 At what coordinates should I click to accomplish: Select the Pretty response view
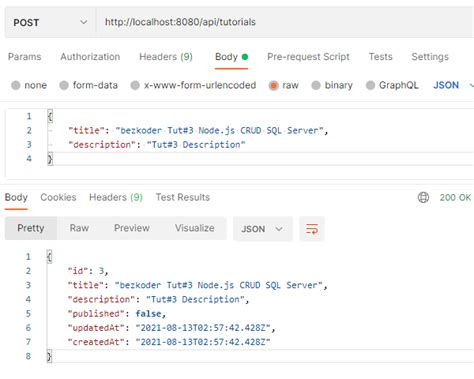[31, 228]
